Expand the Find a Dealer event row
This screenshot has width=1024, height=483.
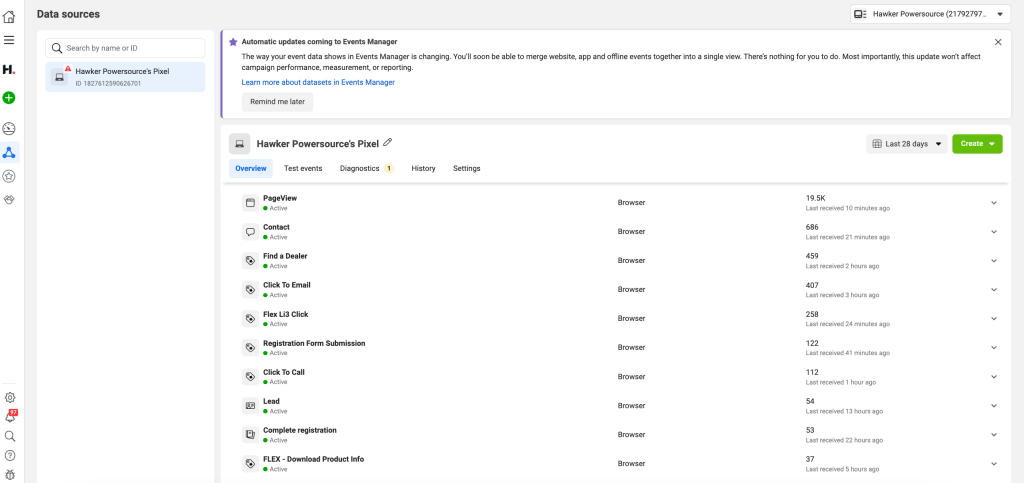tap(993, 261)
